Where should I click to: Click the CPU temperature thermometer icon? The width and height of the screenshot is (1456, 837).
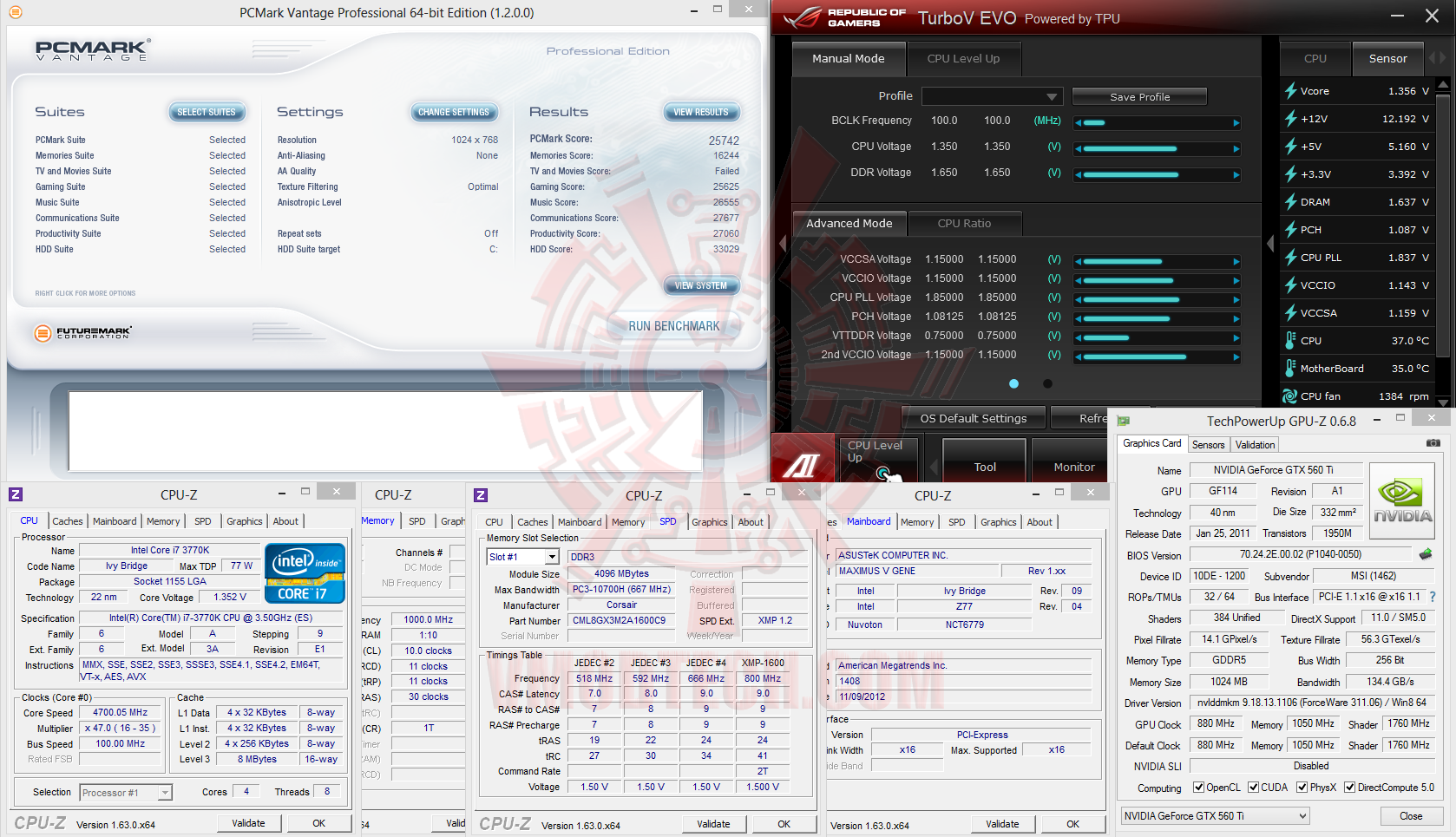[x=1290, y=341]
